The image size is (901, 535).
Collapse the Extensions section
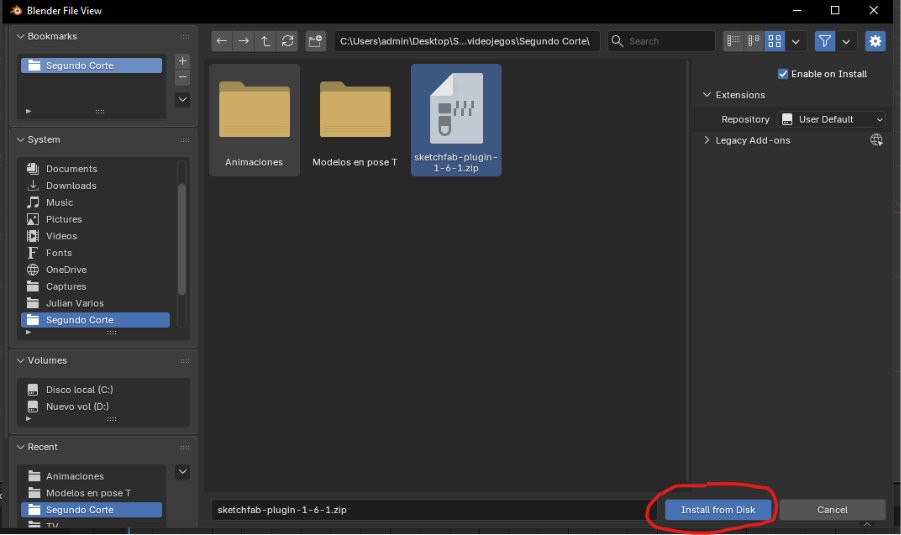707,95
